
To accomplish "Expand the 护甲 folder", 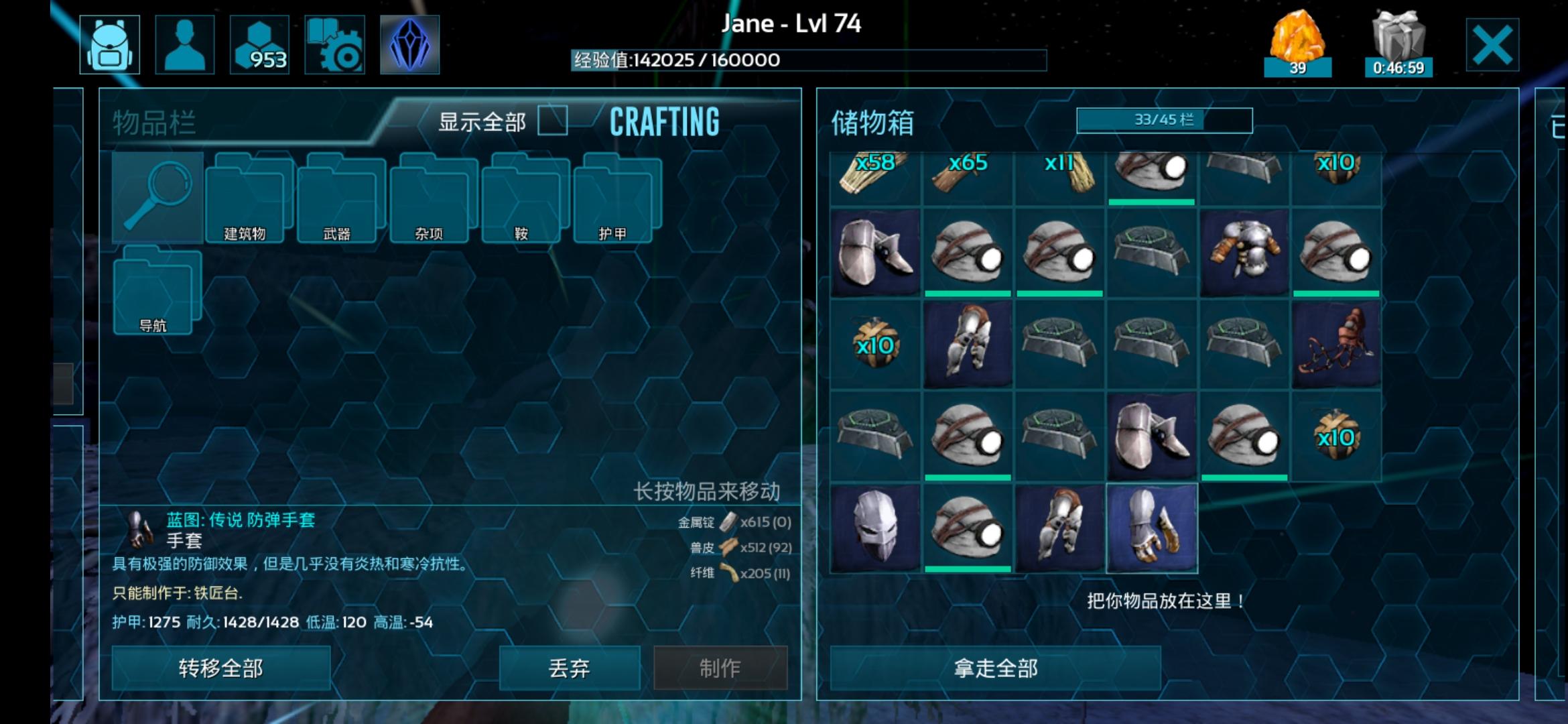I will 617,197.
